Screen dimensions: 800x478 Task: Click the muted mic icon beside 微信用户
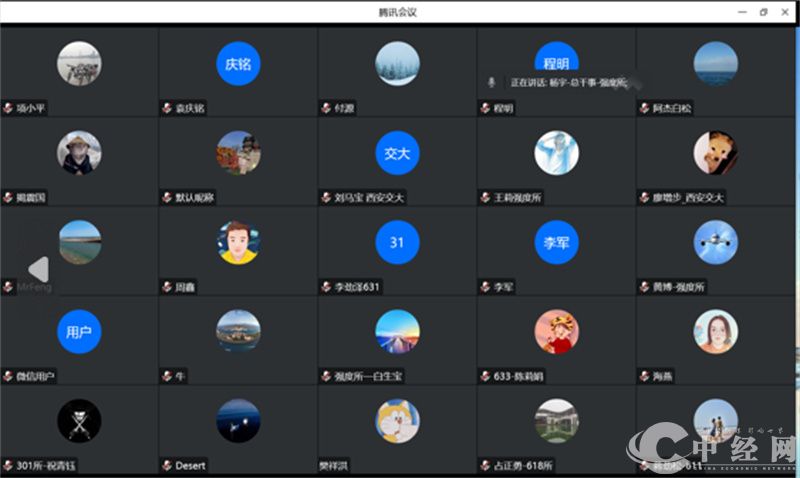coord(7,377)
